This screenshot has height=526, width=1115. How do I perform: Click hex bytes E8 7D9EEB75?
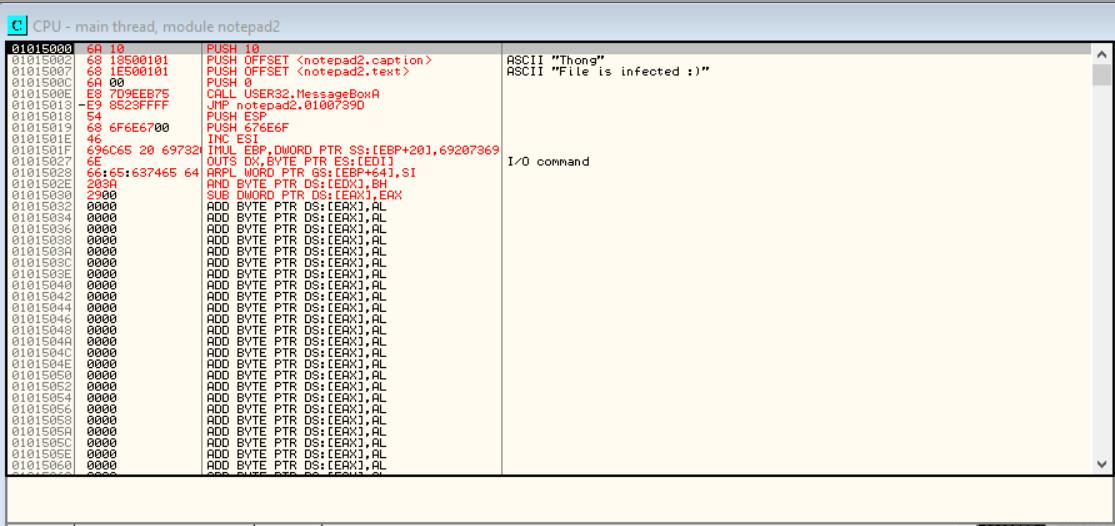click(127, 95)
